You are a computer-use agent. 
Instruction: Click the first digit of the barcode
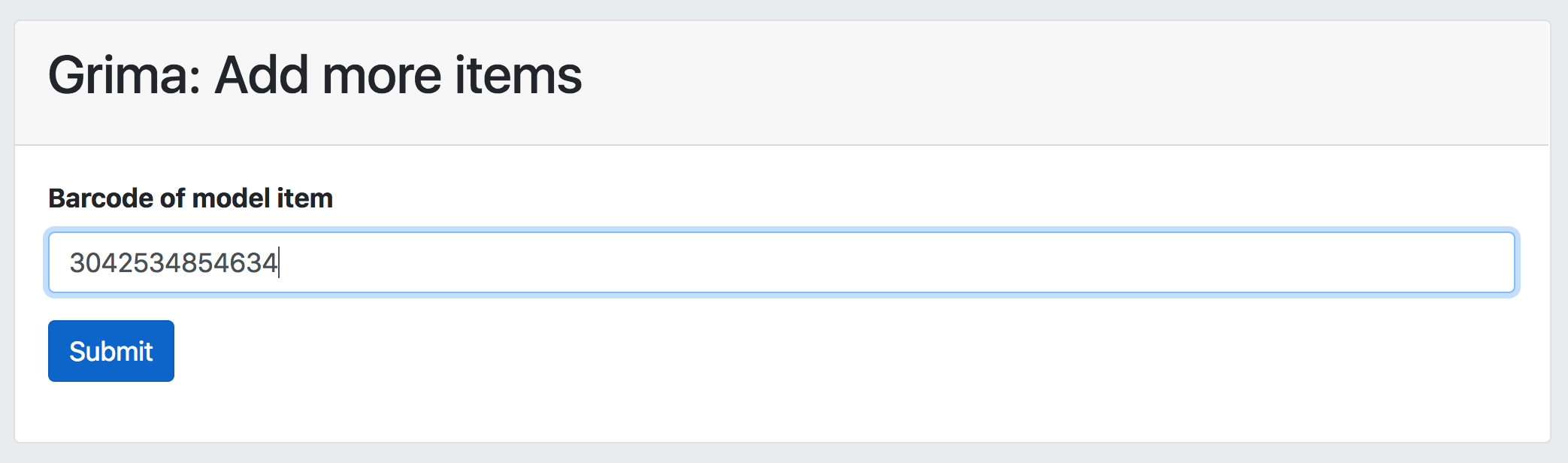[x=76, y=263]
